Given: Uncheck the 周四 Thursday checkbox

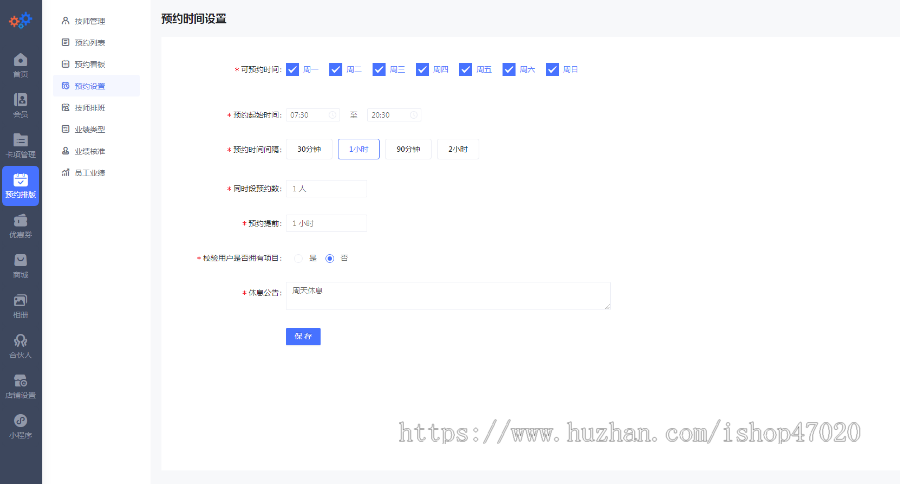Looking at the screenshot, I should (422, 69).
